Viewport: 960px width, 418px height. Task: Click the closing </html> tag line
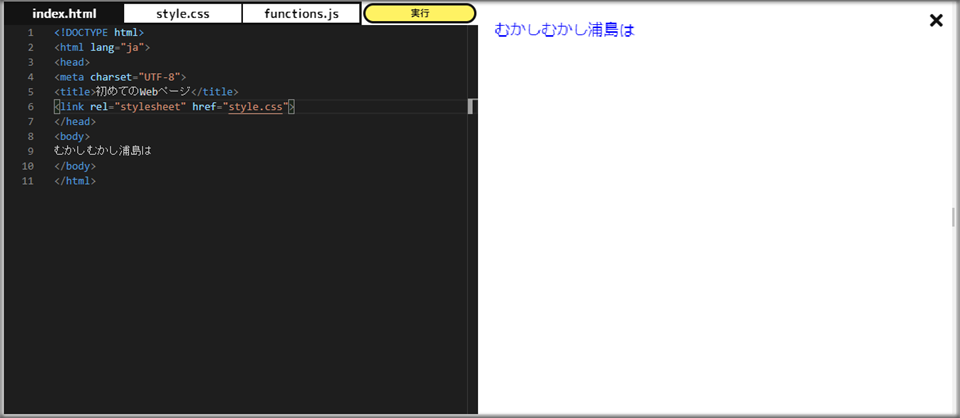coord(75,181)
